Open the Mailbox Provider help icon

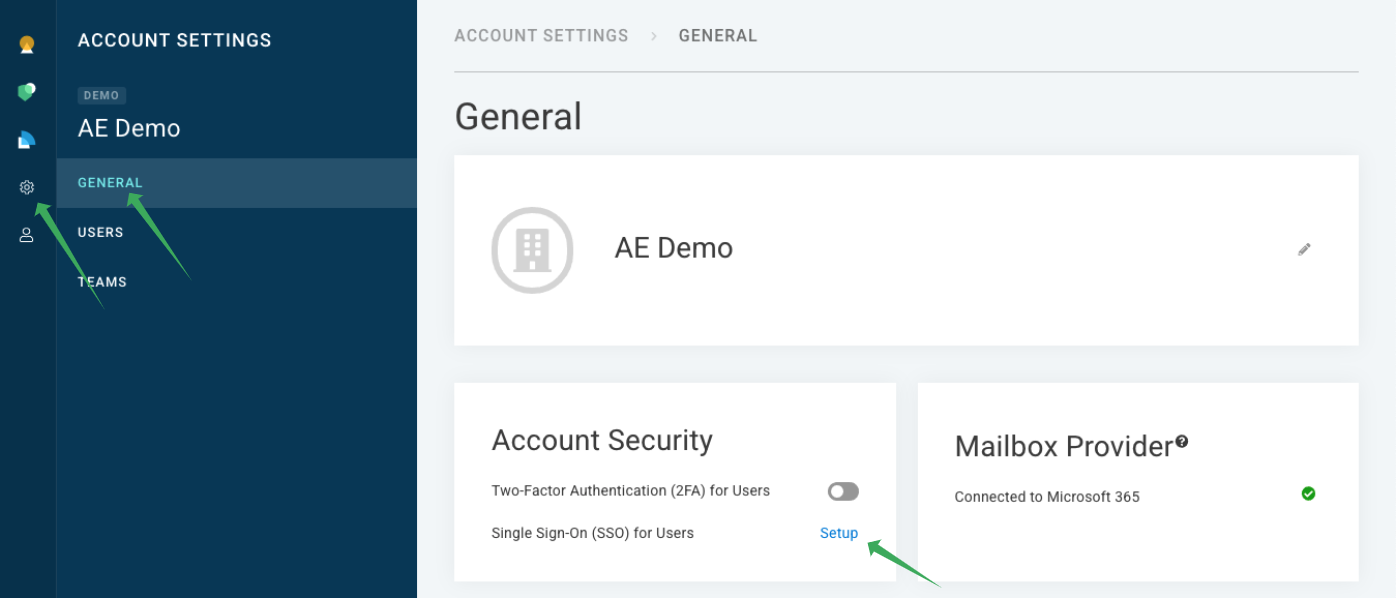pyautogui.click(x=1182, y=441)
